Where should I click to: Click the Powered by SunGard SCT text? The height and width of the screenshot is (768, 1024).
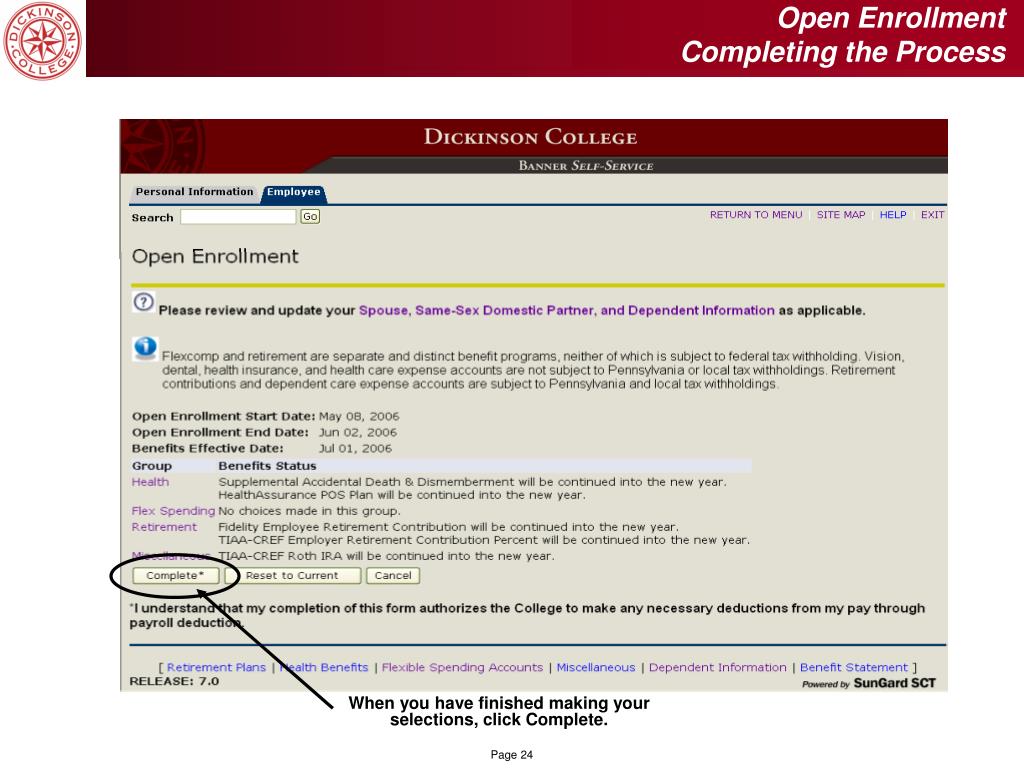point(869,683)
